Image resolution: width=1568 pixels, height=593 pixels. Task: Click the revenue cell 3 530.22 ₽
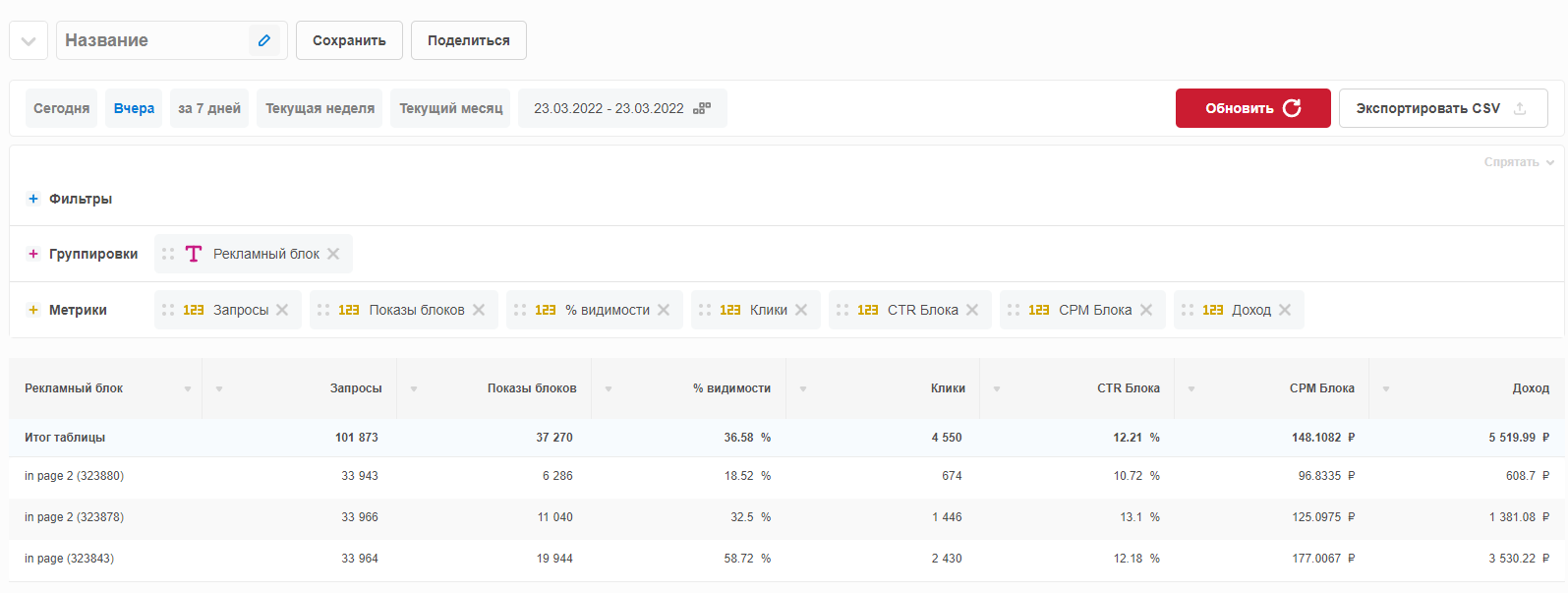pos(1519,559)
